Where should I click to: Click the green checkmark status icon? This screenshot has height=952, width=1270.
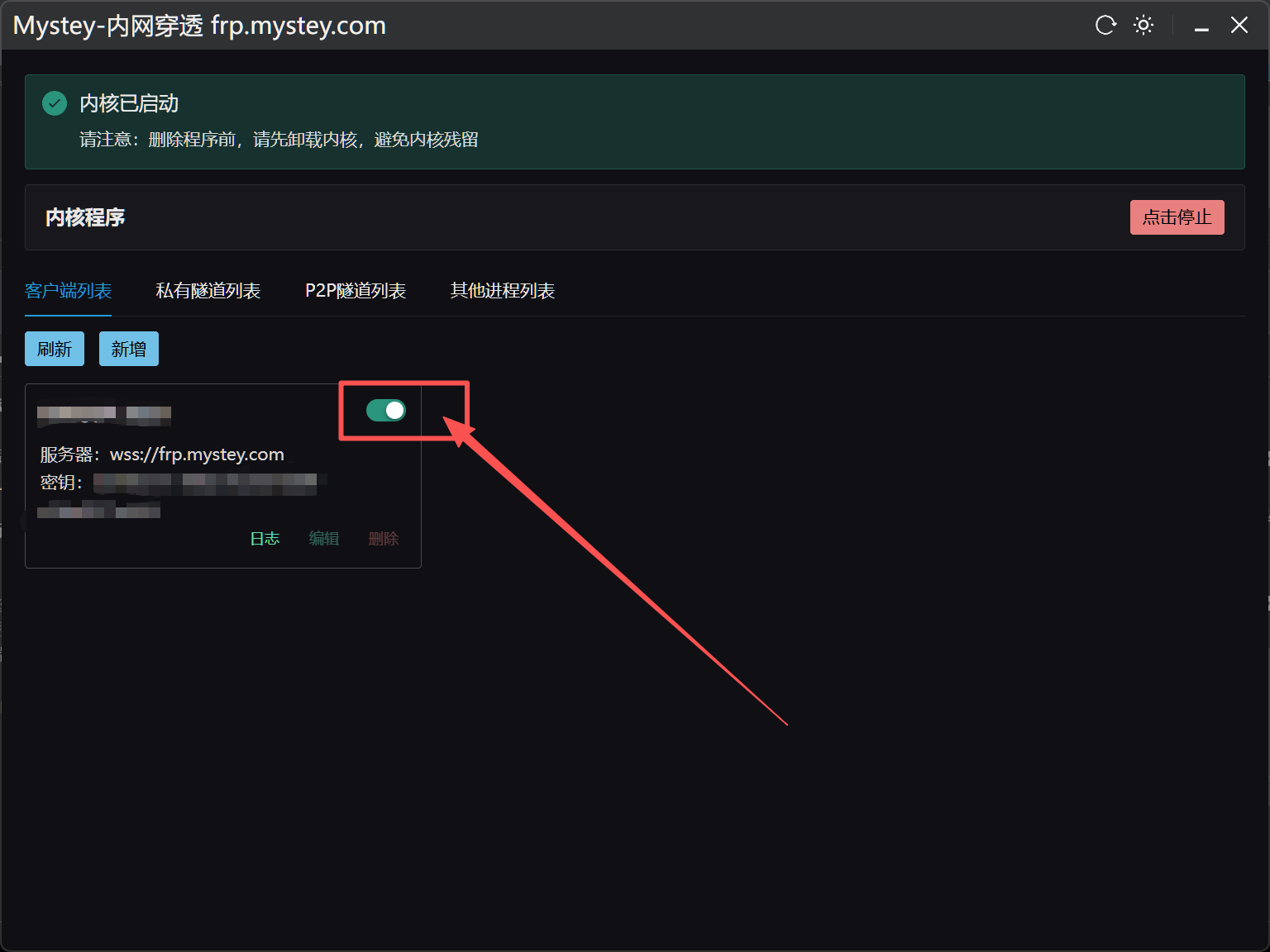[x=55, y=103]
